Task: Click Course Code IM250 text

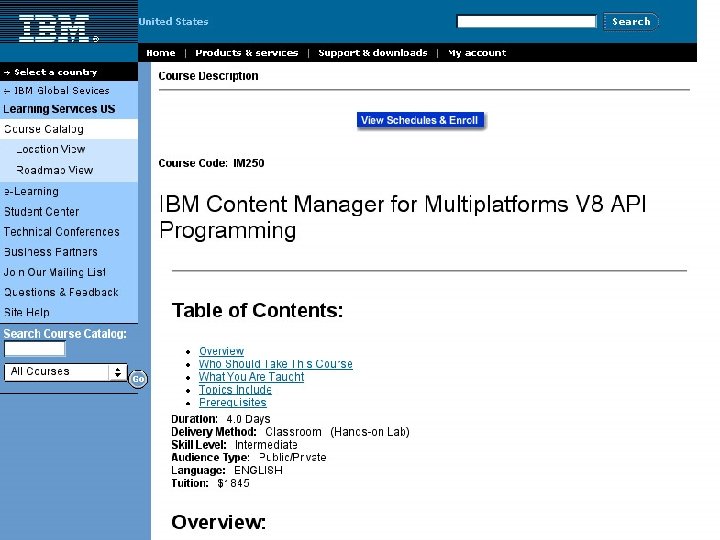Action: (211, 163)
